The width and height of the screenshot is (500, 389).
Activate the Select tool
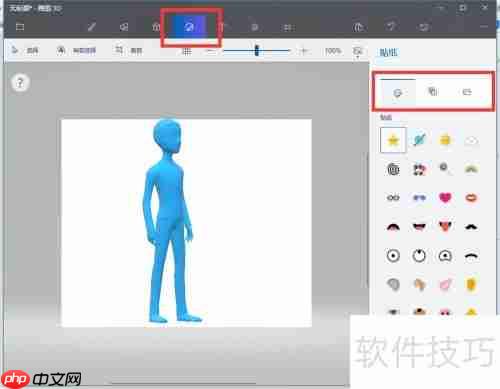25,51
